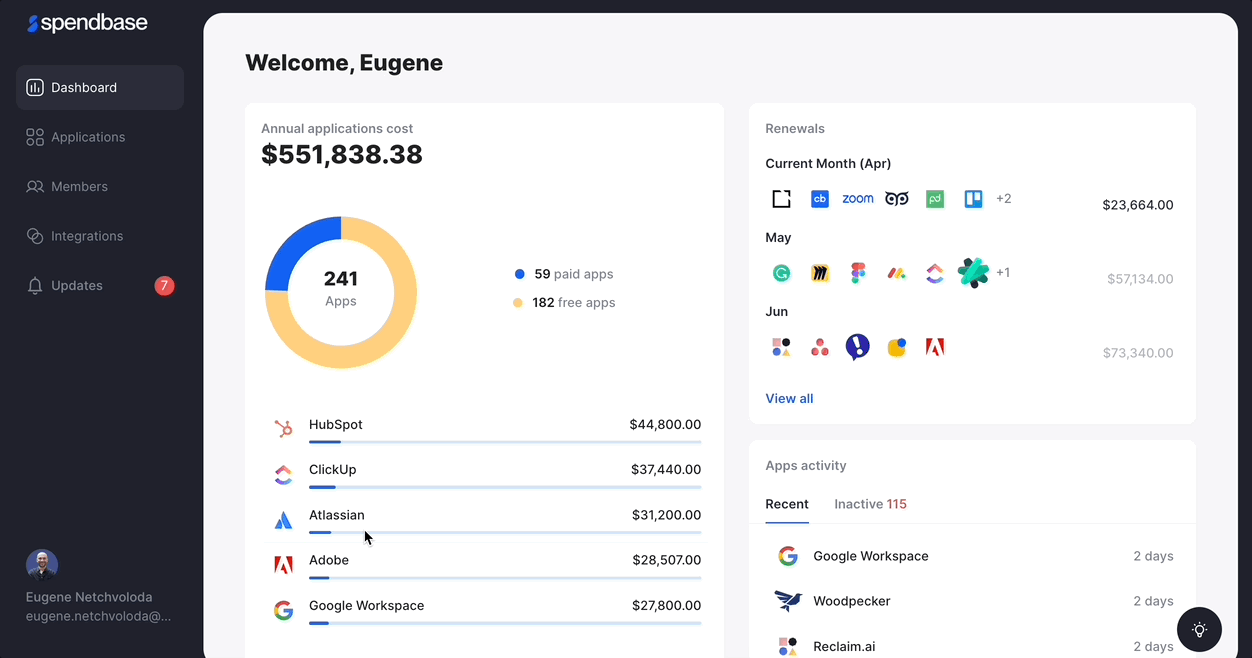This screenshot has width=1252, height=658.
Task: Click the Figma icon in May renewals
Action: click(x=858, y=273)
